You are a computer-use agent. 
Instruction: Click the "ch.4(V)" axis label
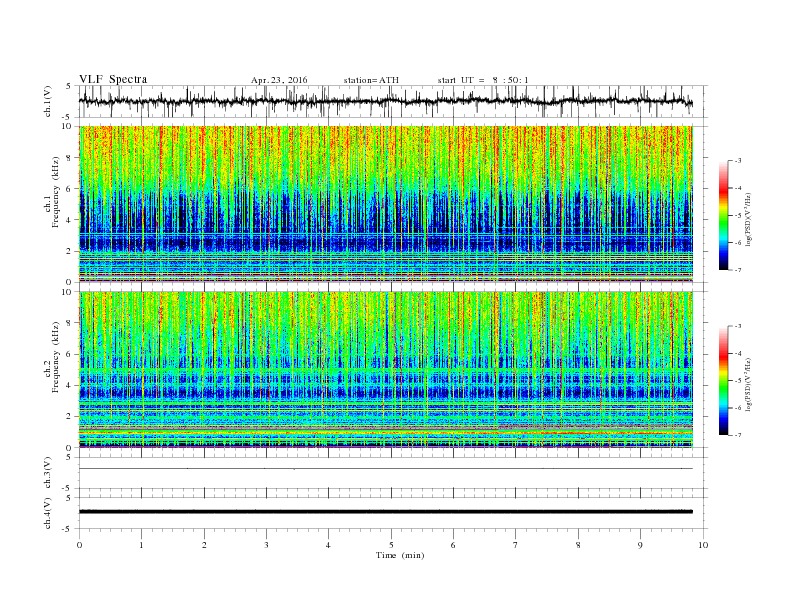coord(48,513)
